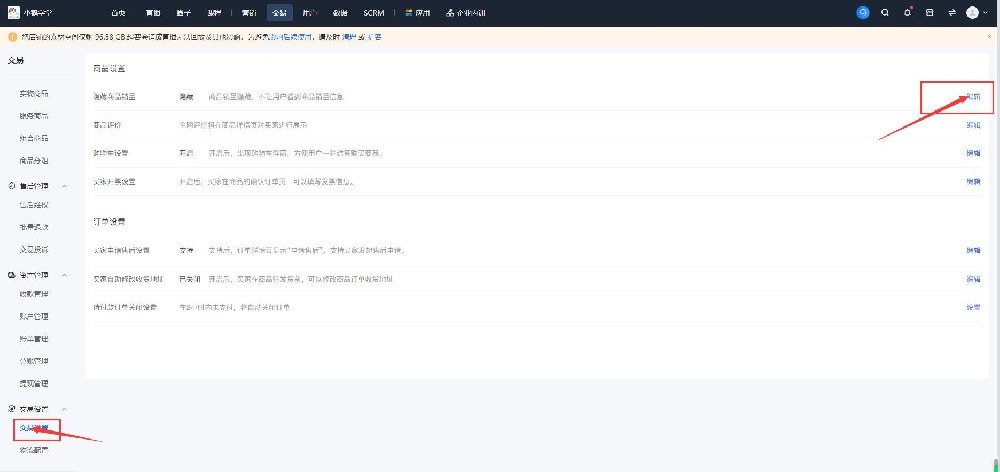Select the highlighted 交易设置 sidebar item
Image resolution: width=1000 pixels, height=472 pixels.
[x=34, y=428]
